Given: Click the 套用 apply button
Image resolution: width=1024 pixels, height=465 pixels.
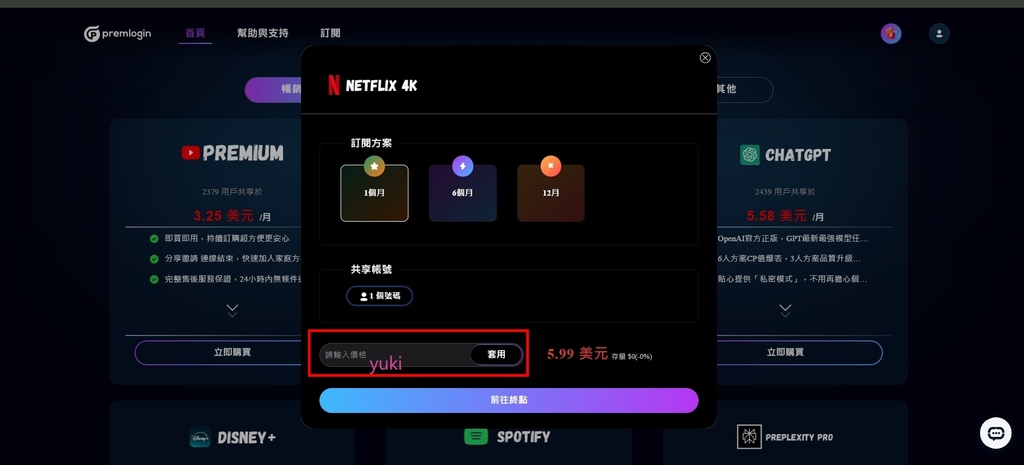Looking at the screenshot, I should (496, 355).
